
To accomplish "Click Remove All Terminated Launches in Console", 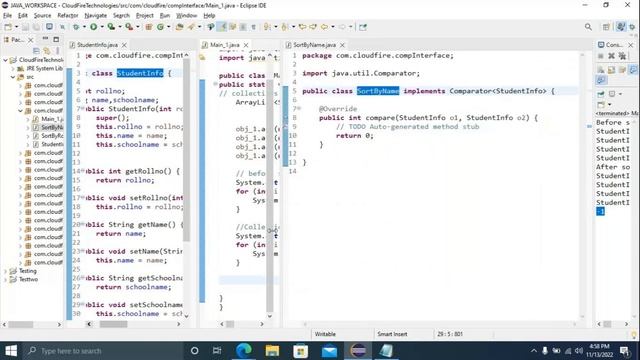I will pyautogui.click(x=622, y=56).
